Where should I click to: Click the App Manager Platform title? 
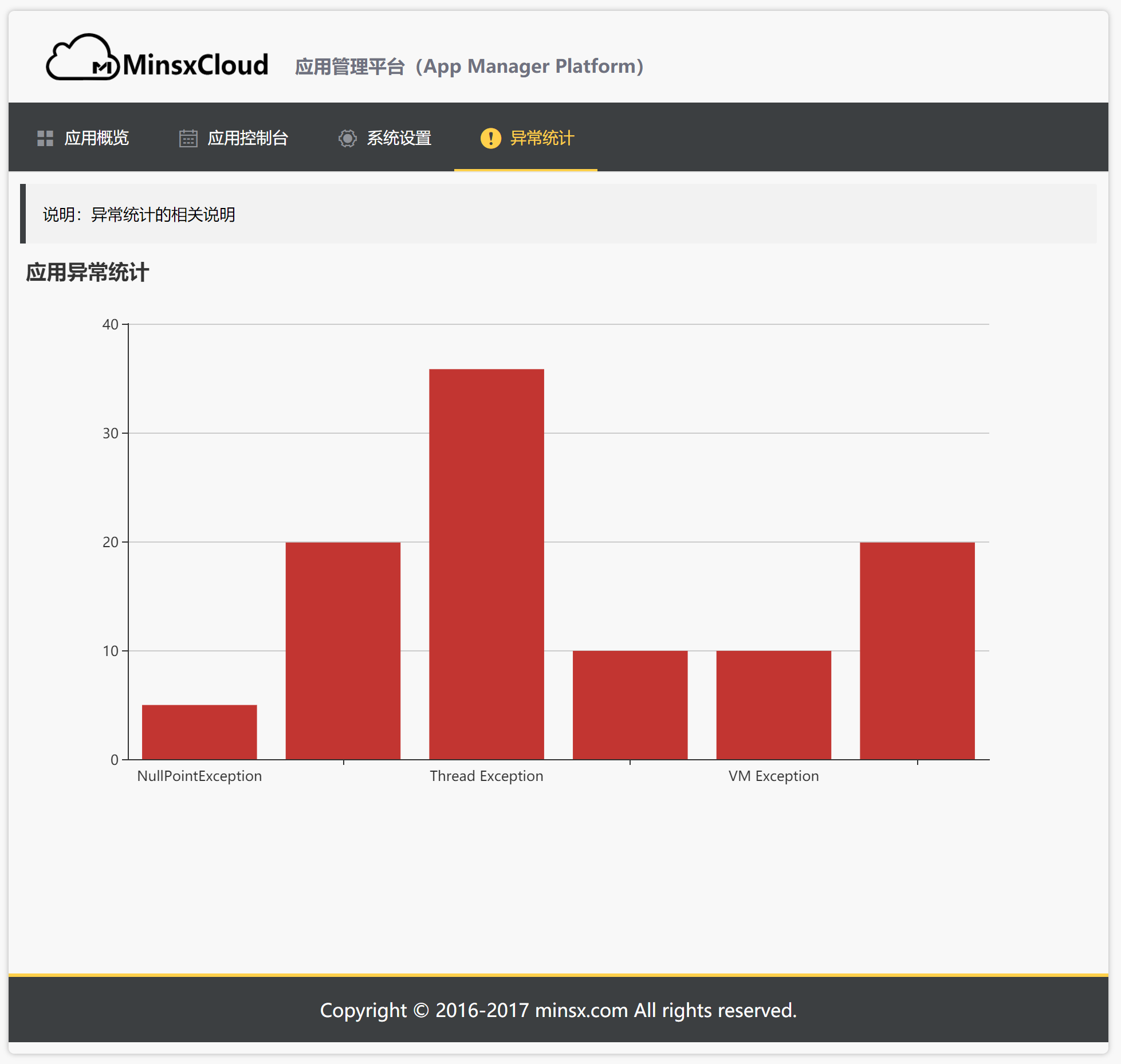pos(469,66)
